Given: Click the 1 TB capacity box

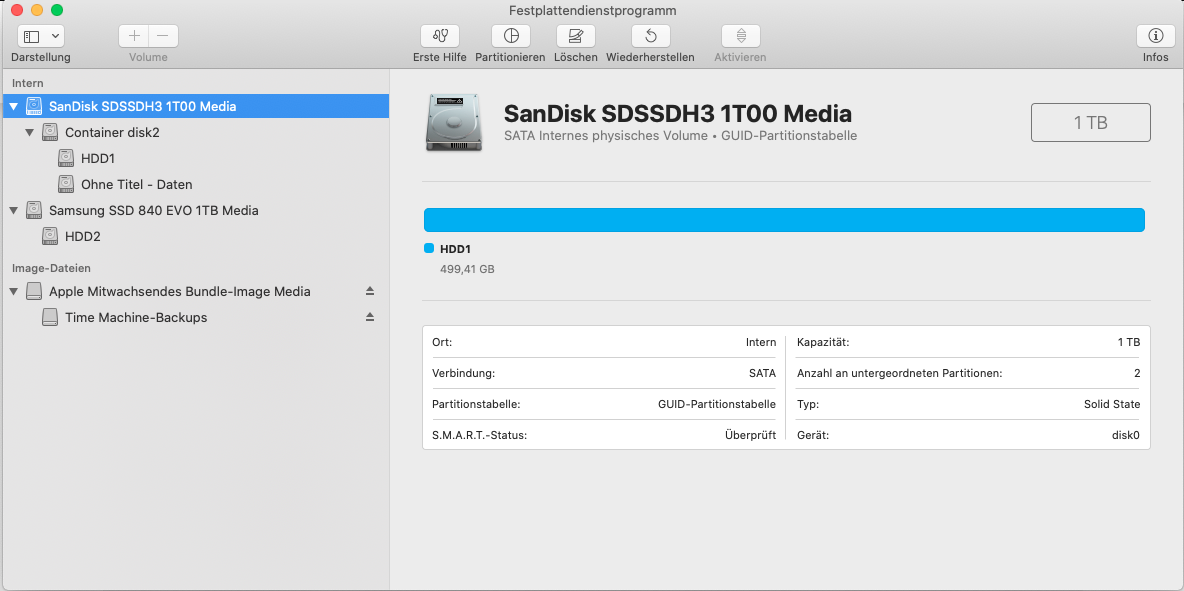Looking at the screenshot, I should 1090,123.
